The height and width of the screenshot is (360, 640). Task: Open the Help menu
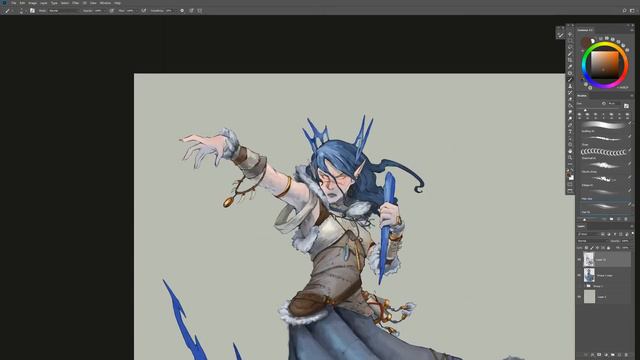click(118, 3)
